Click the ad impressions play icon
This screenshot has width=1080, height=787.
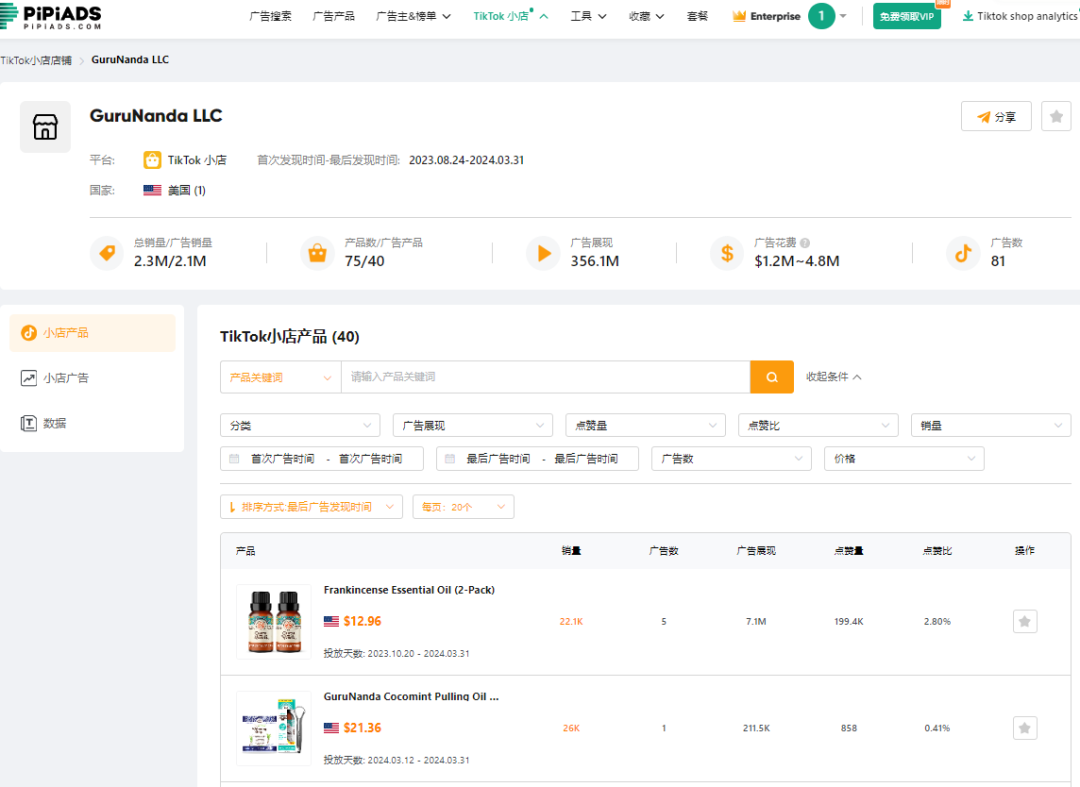point(543,253)
